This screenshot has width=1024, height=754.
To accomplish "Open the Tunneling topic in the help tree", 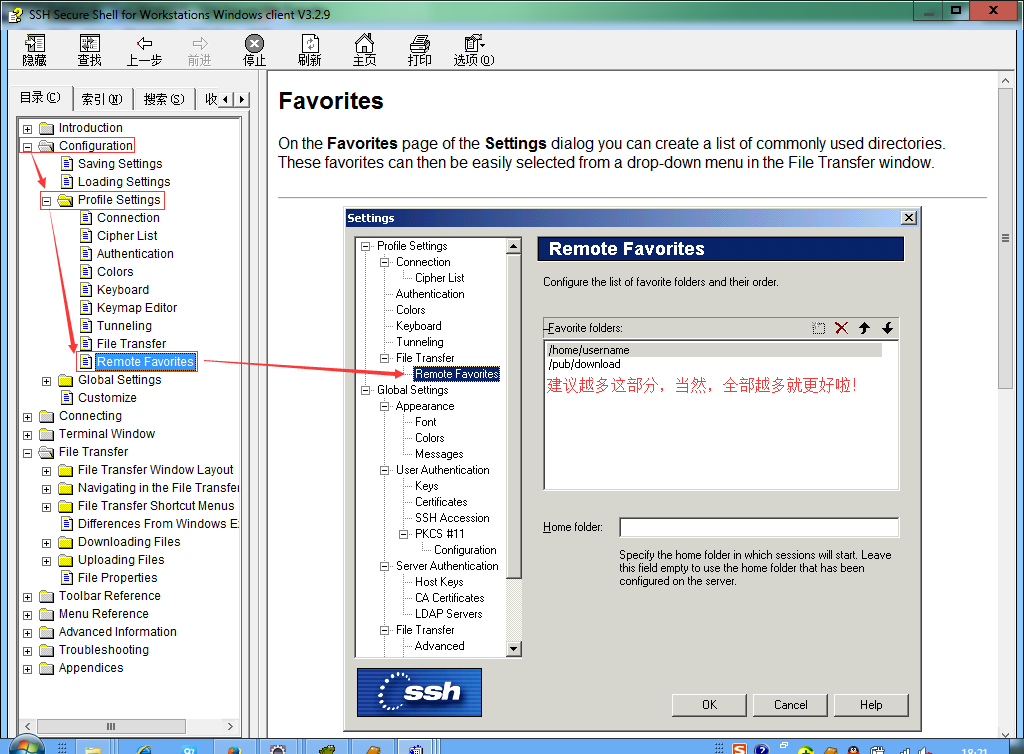I will pos(124,326).
